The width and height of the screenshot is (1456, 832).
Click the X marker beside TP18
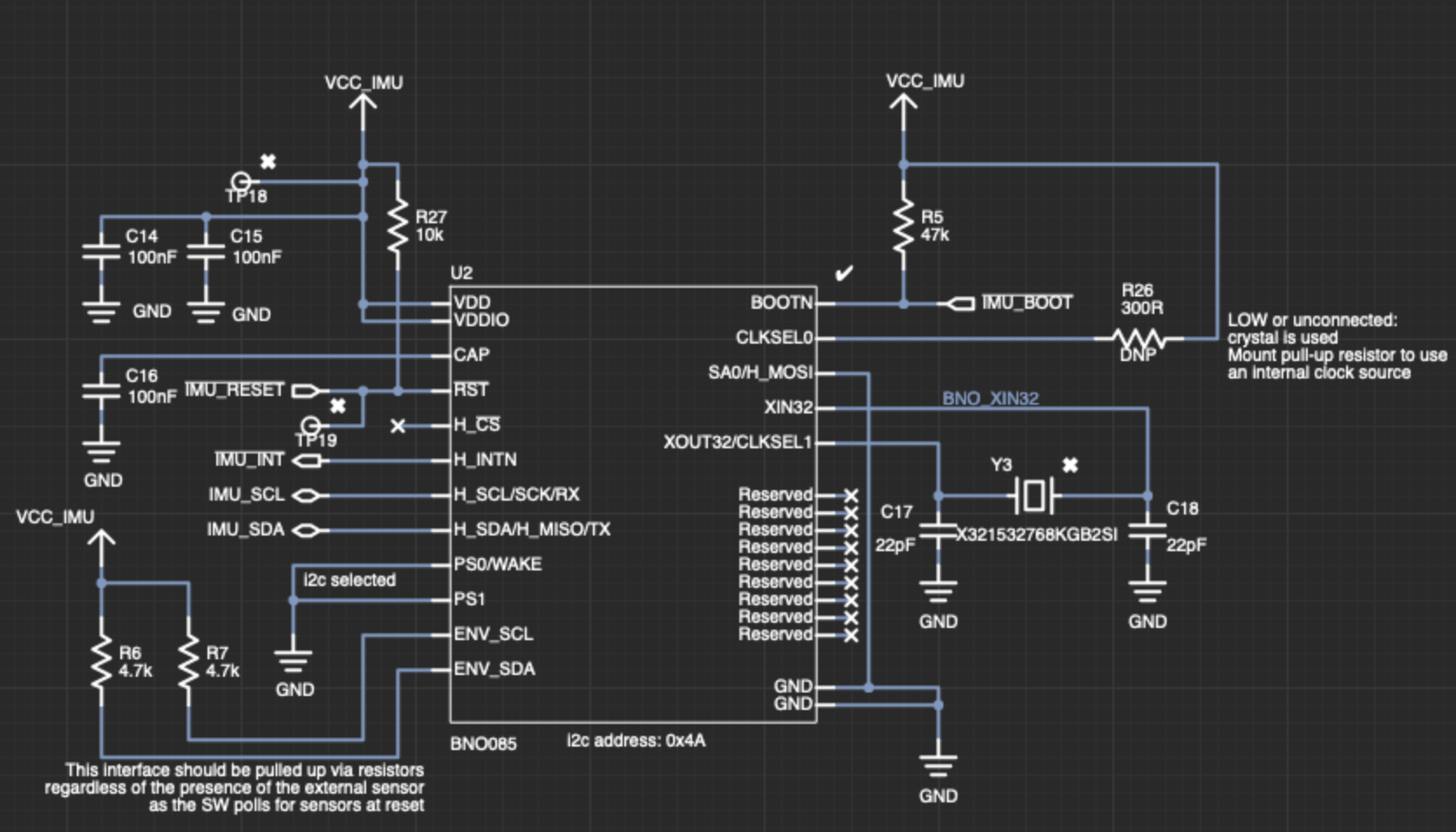[x=269, y=161]
